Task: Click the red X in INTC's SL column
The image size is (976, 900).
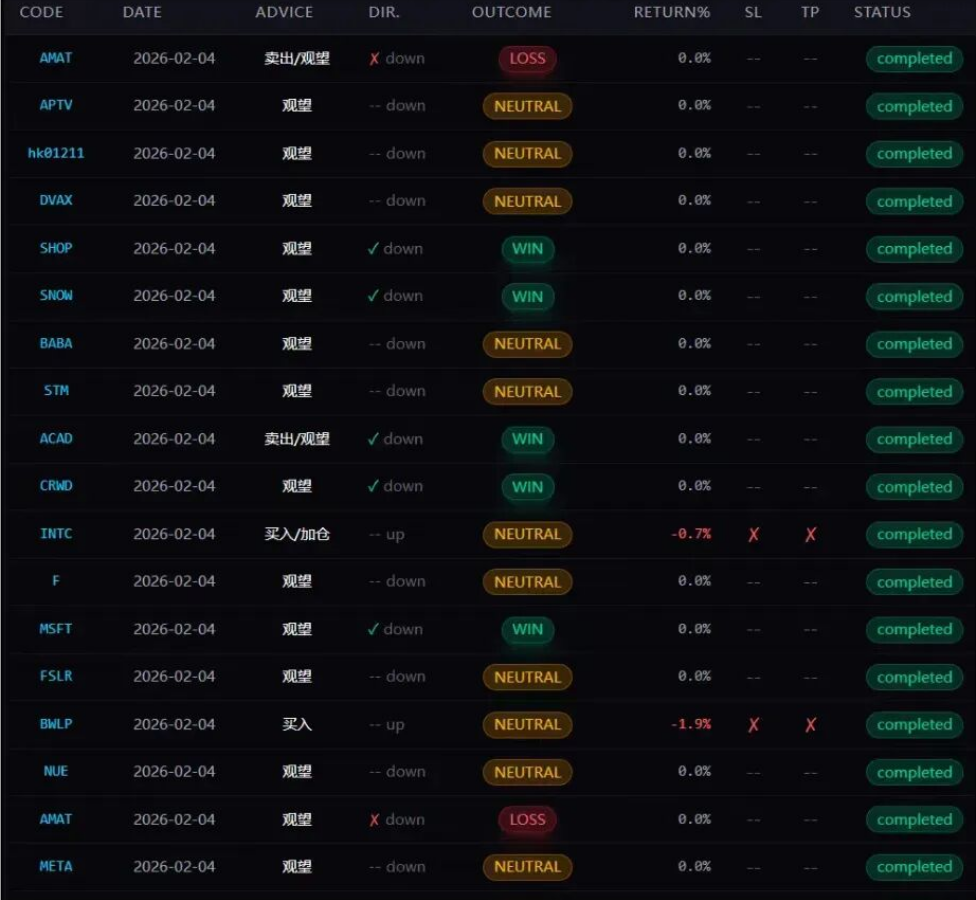Action: (753, 535)
